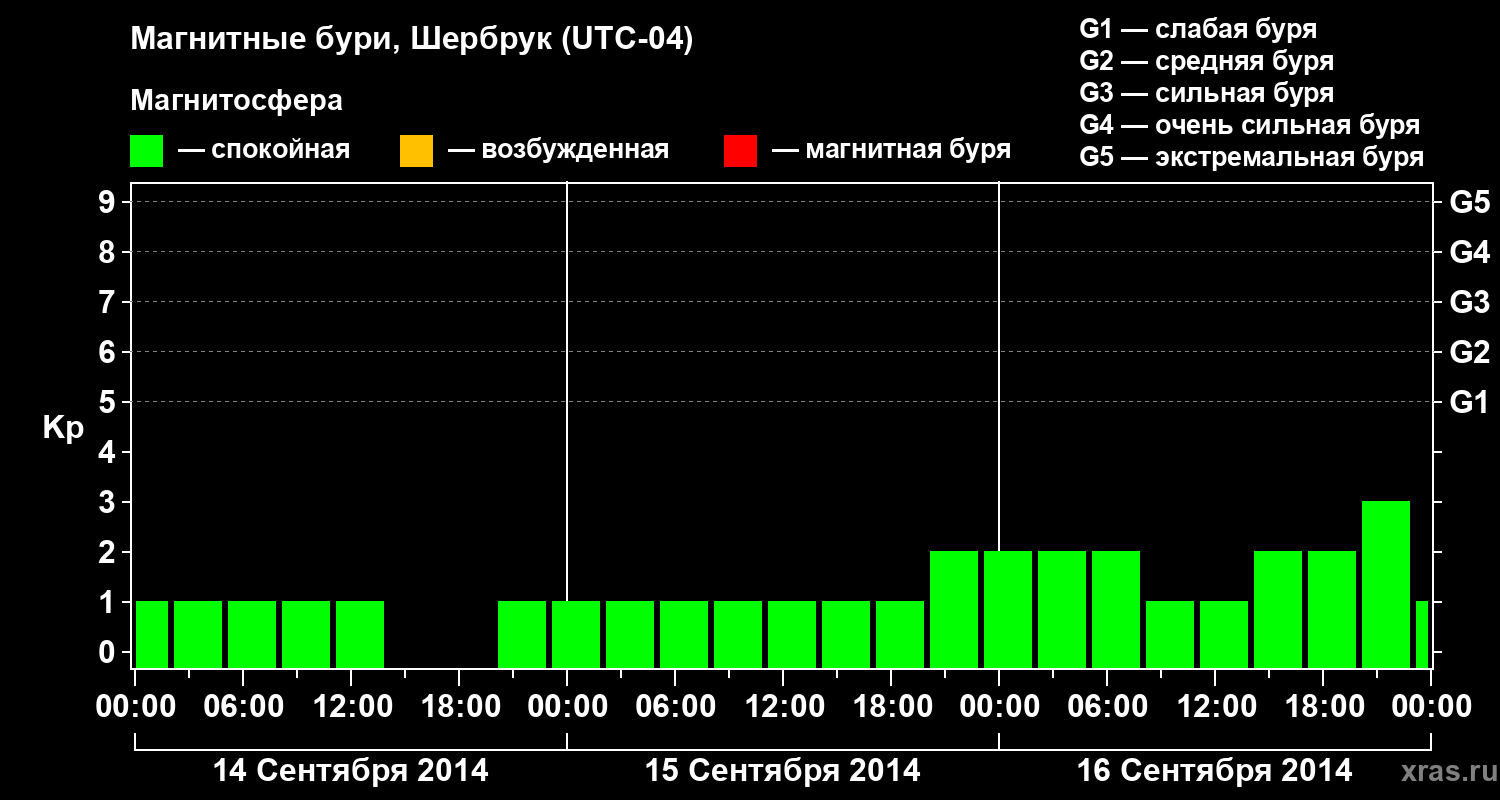Click the 18:00 time label under 14 September
Screen dimensions: 1500x800
click(459, 707)
